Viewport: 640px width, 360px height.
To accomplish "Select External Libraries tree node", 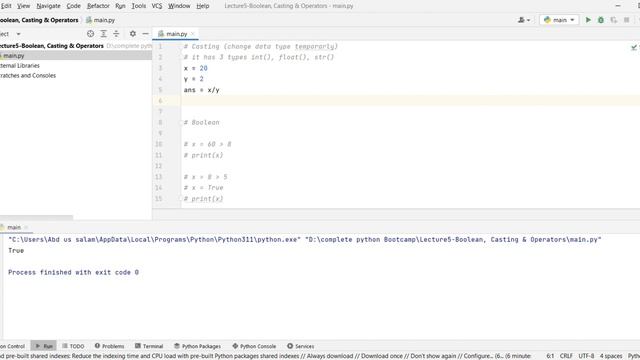I will [x=20, y=66].
